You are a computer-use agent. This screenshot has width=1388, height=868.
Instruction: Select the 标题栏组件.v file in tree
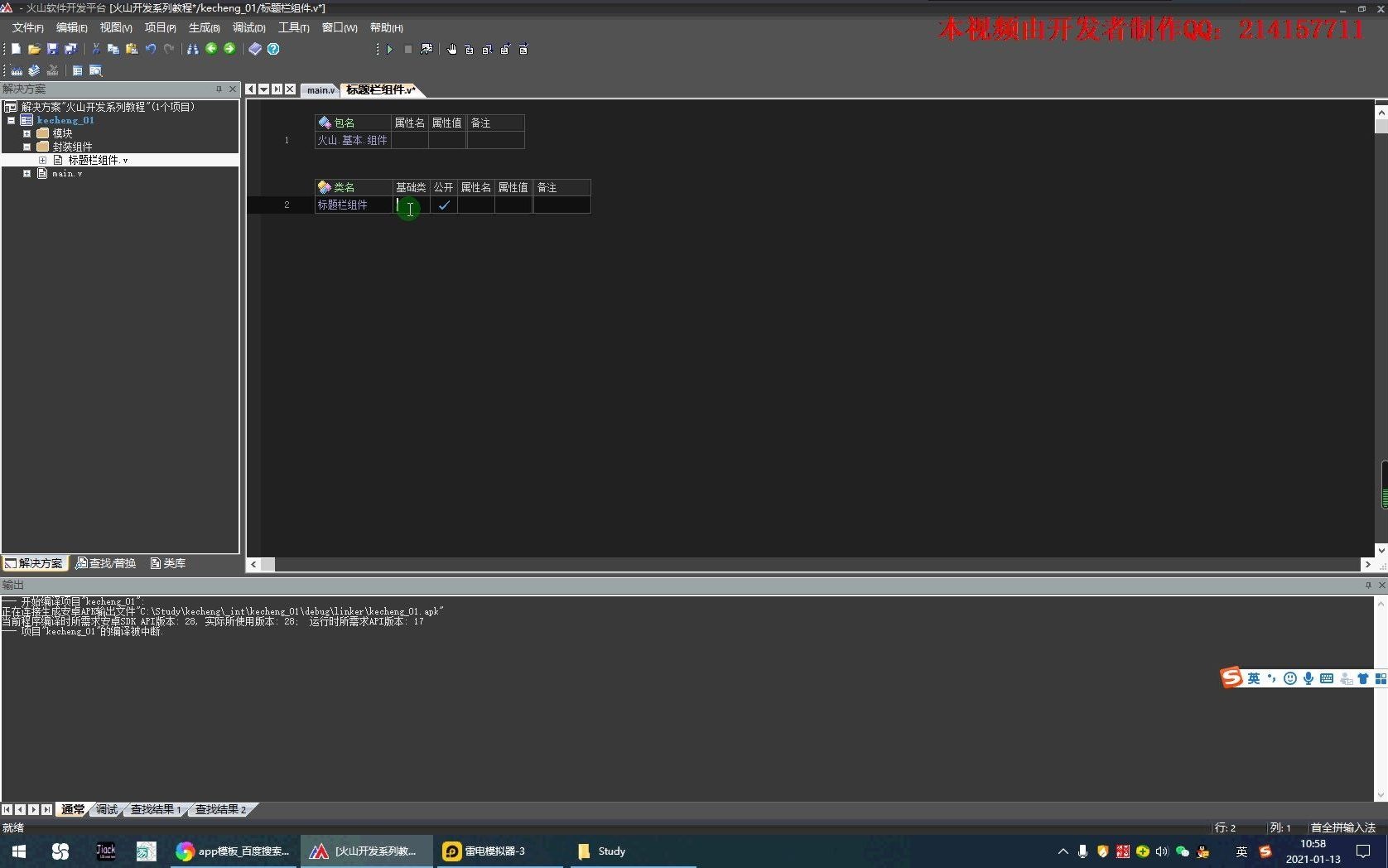(98, 161)
